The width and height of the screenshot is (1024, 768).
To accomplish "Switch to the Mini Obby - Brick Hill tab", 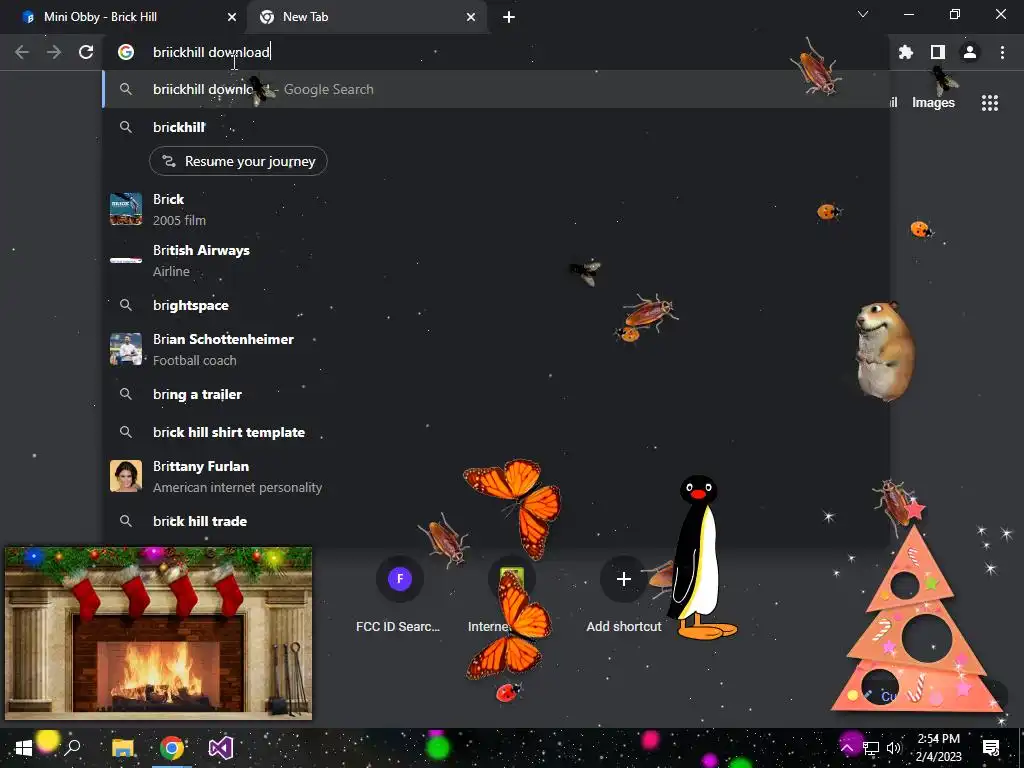I will [123, 17].
